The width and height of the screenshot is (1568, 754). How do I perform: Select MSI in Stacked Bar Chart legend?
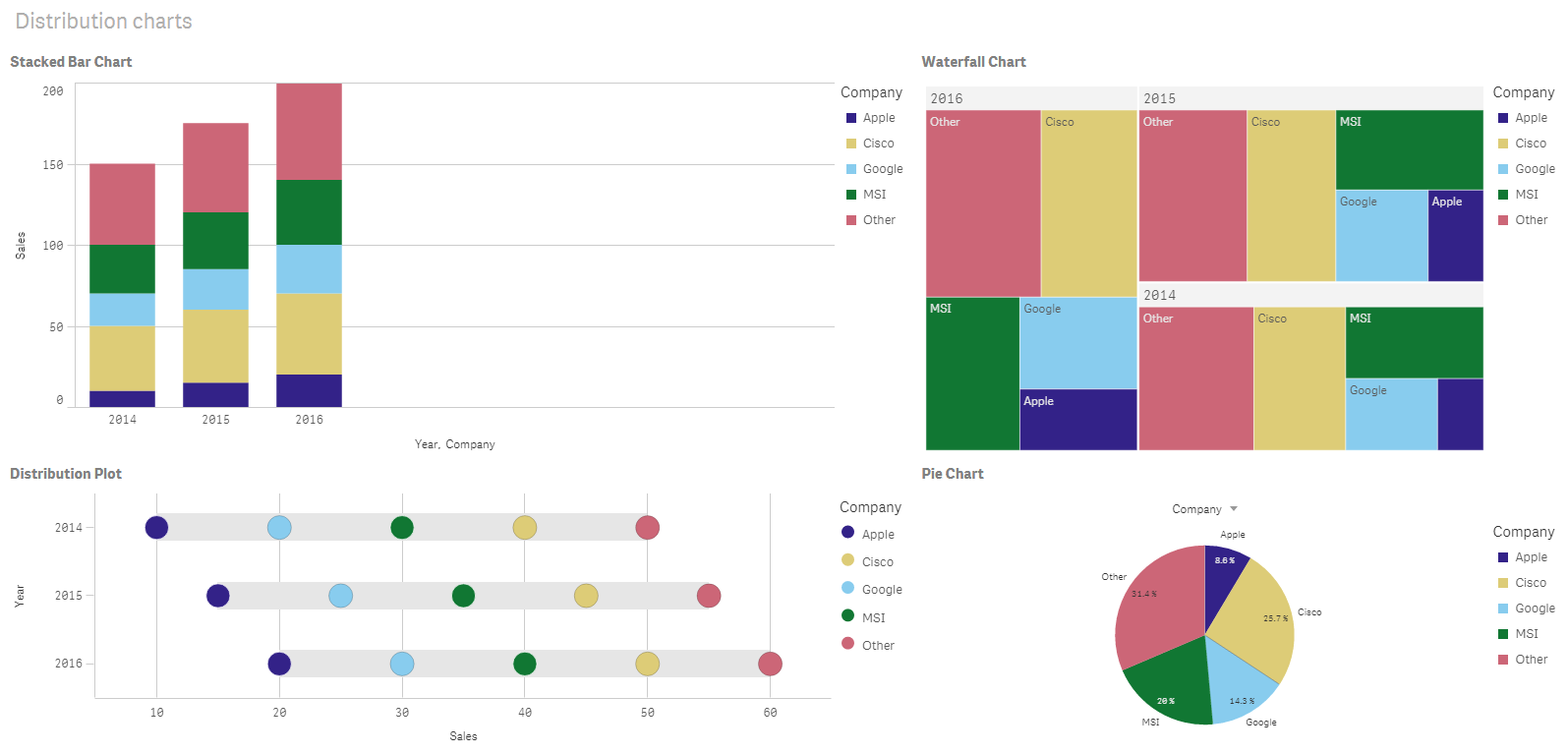[866, 195]
